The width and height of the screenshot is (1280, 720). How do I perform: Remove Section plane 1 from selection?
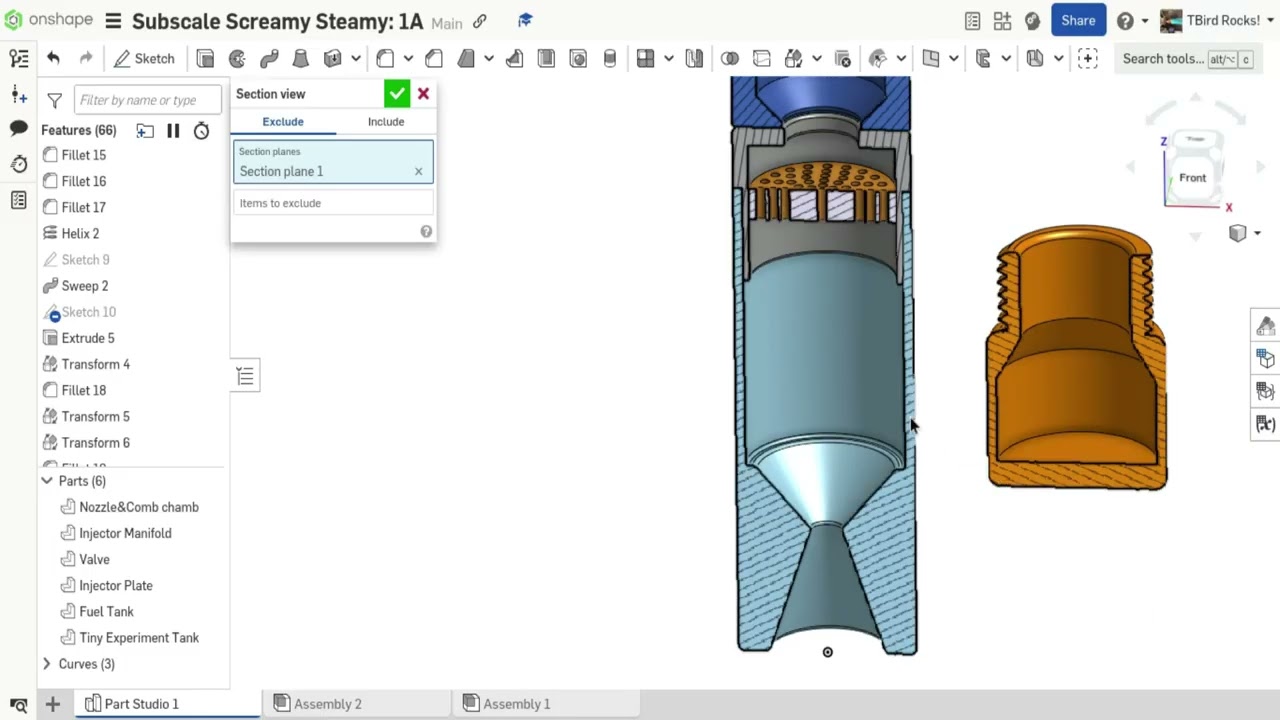(x=418, y=171)
